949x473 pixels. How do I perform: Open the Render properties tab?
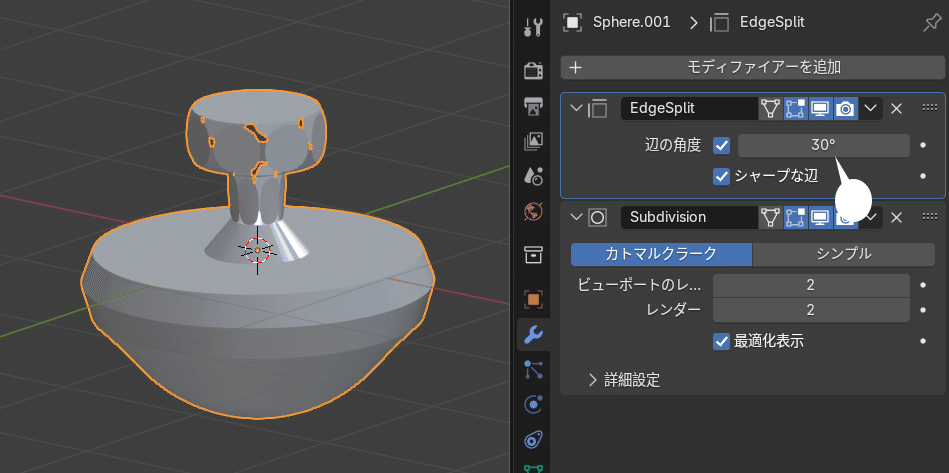533,70
